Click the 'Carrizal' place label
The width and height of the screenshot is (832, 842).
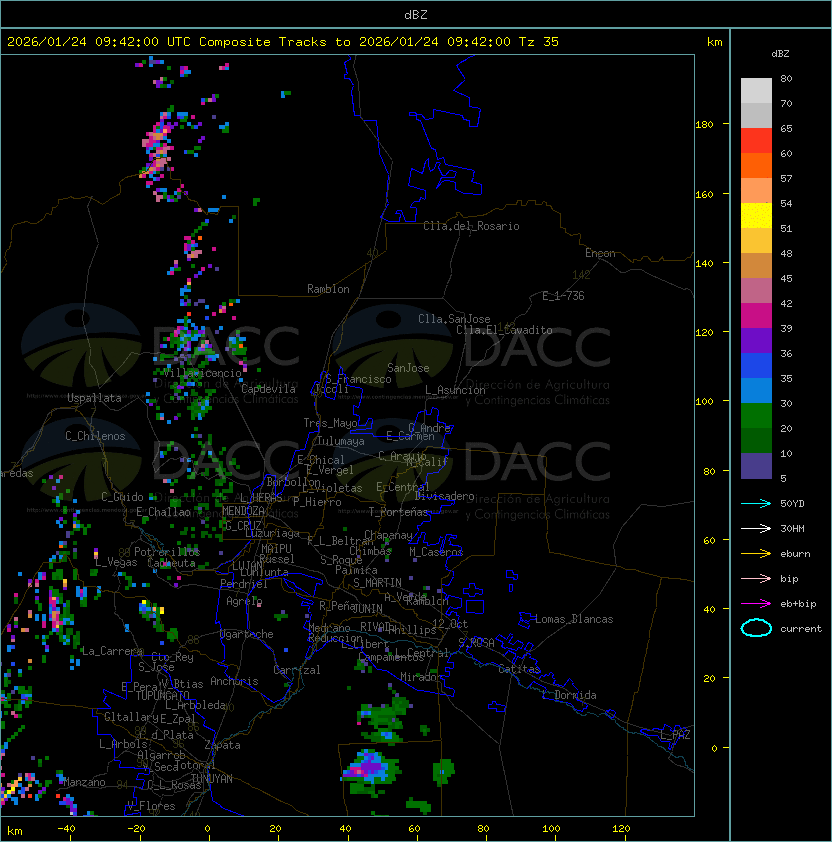pyautogui.click(x=297, y=670)
